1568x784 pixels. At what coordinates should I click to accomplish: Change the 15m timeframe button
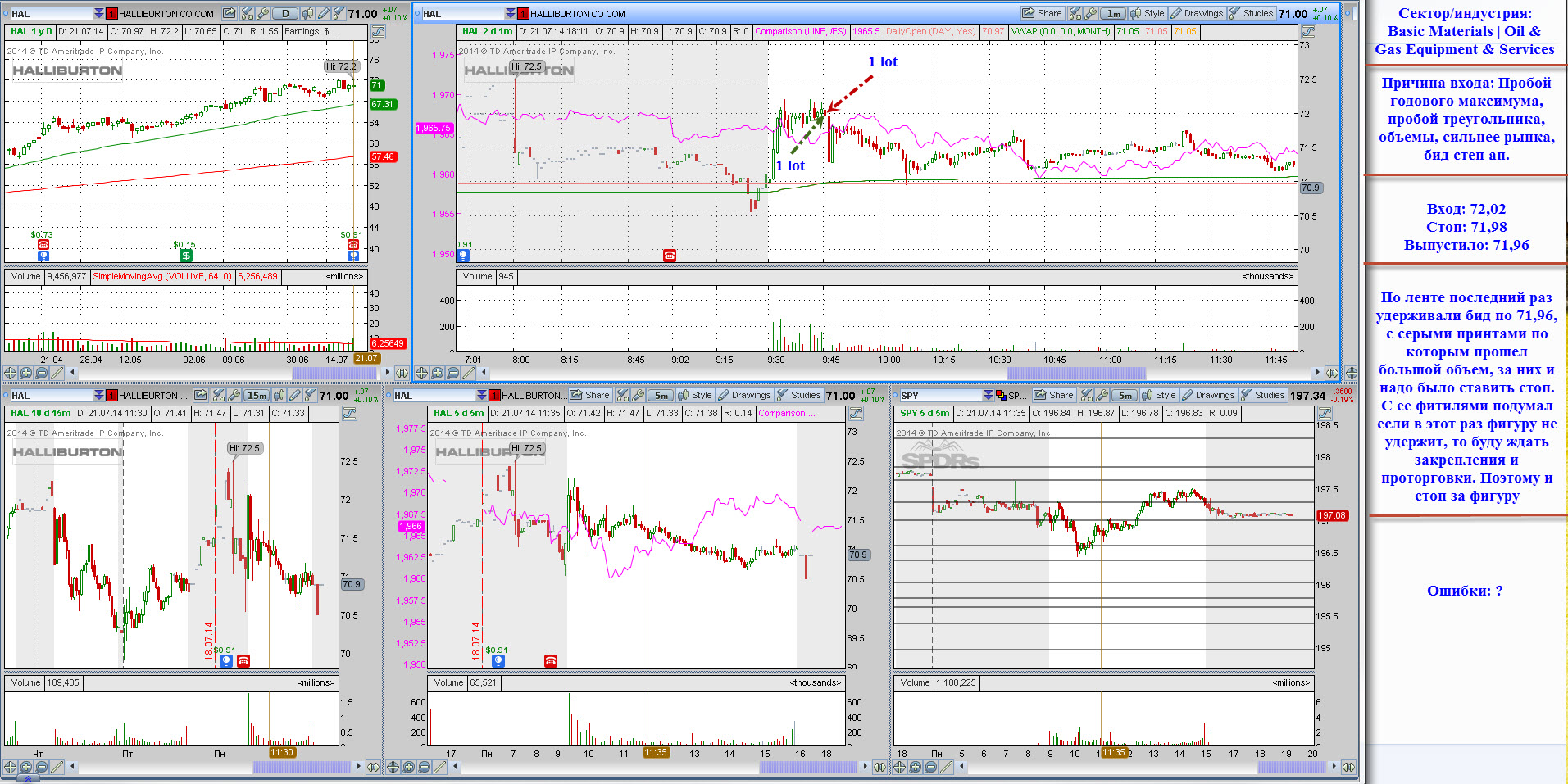point(257,396)
